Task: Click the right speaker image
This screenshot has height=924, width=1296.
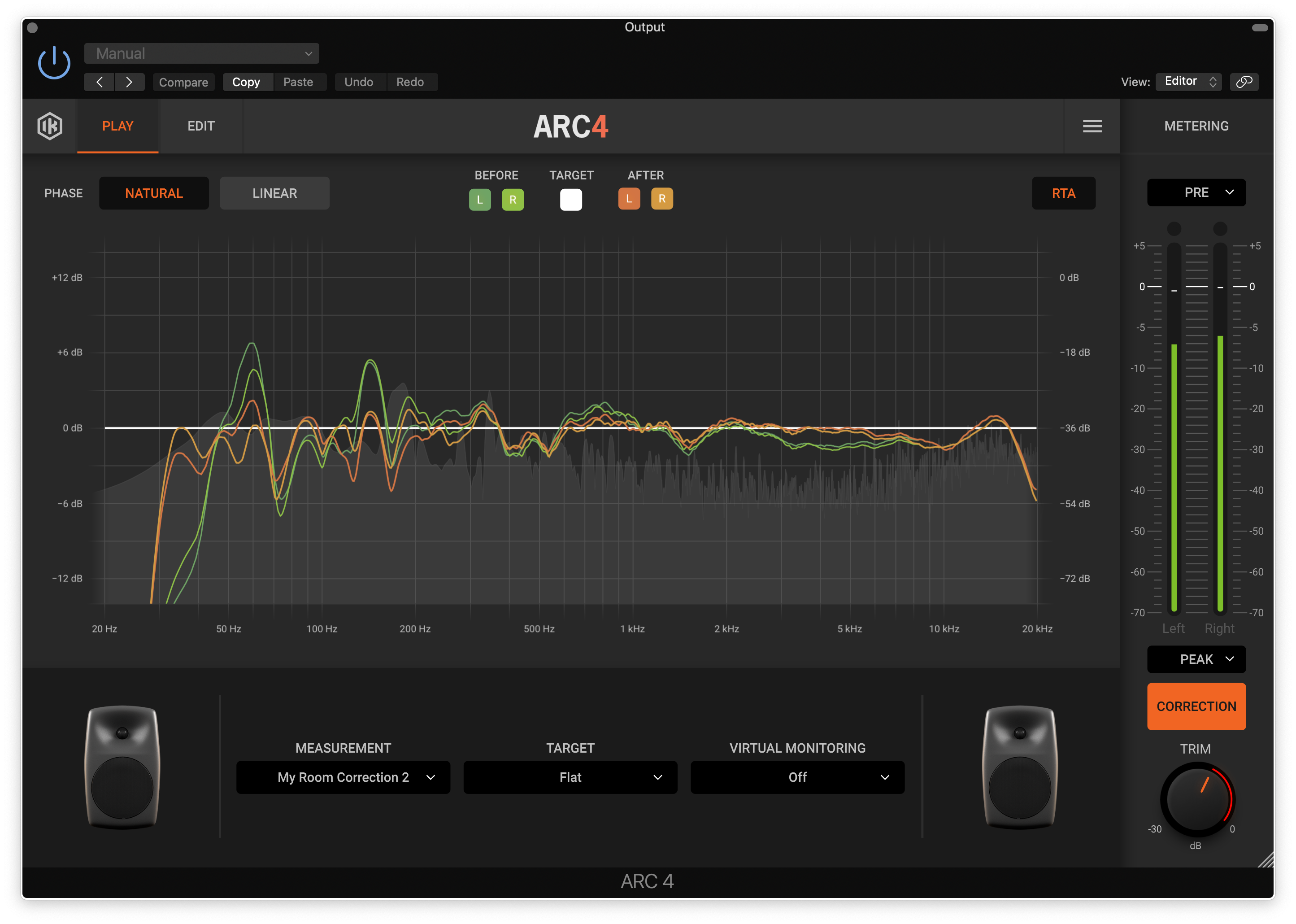Action: (1020, 767)
